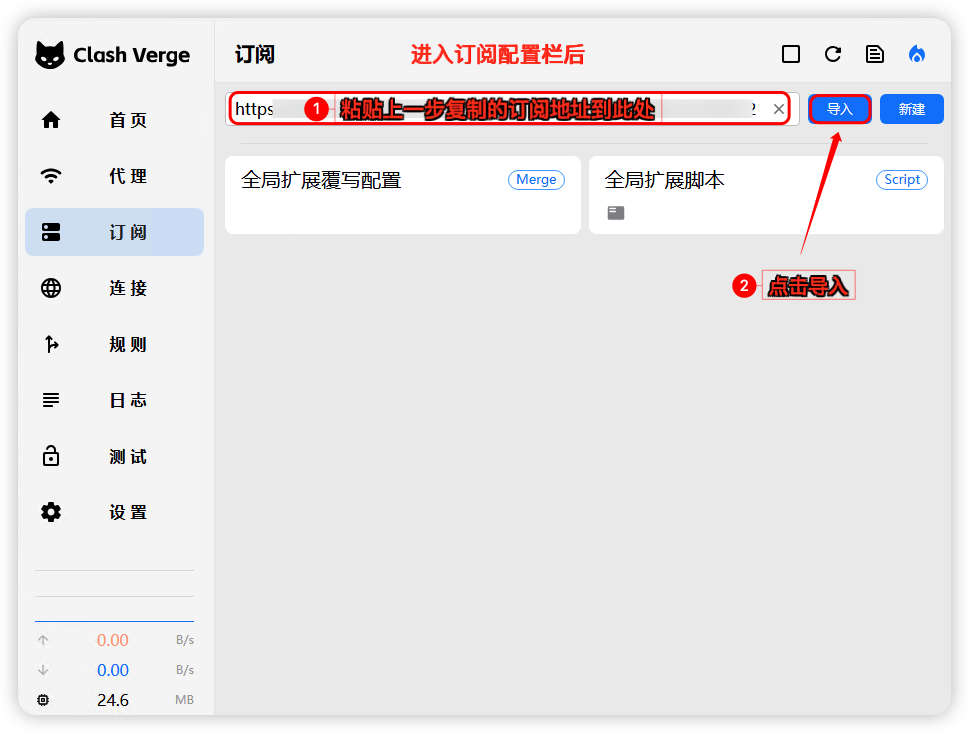The height and width of the screenshot is (733, 969).
Task: Clear the subscription URL with the X icon
Action: pyautogui.click(x=779, y=109)
